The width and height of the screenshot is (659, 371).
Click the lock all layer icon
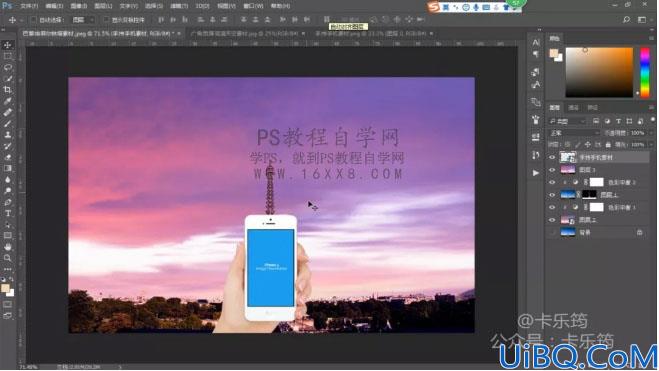click(x=608, y=145)
